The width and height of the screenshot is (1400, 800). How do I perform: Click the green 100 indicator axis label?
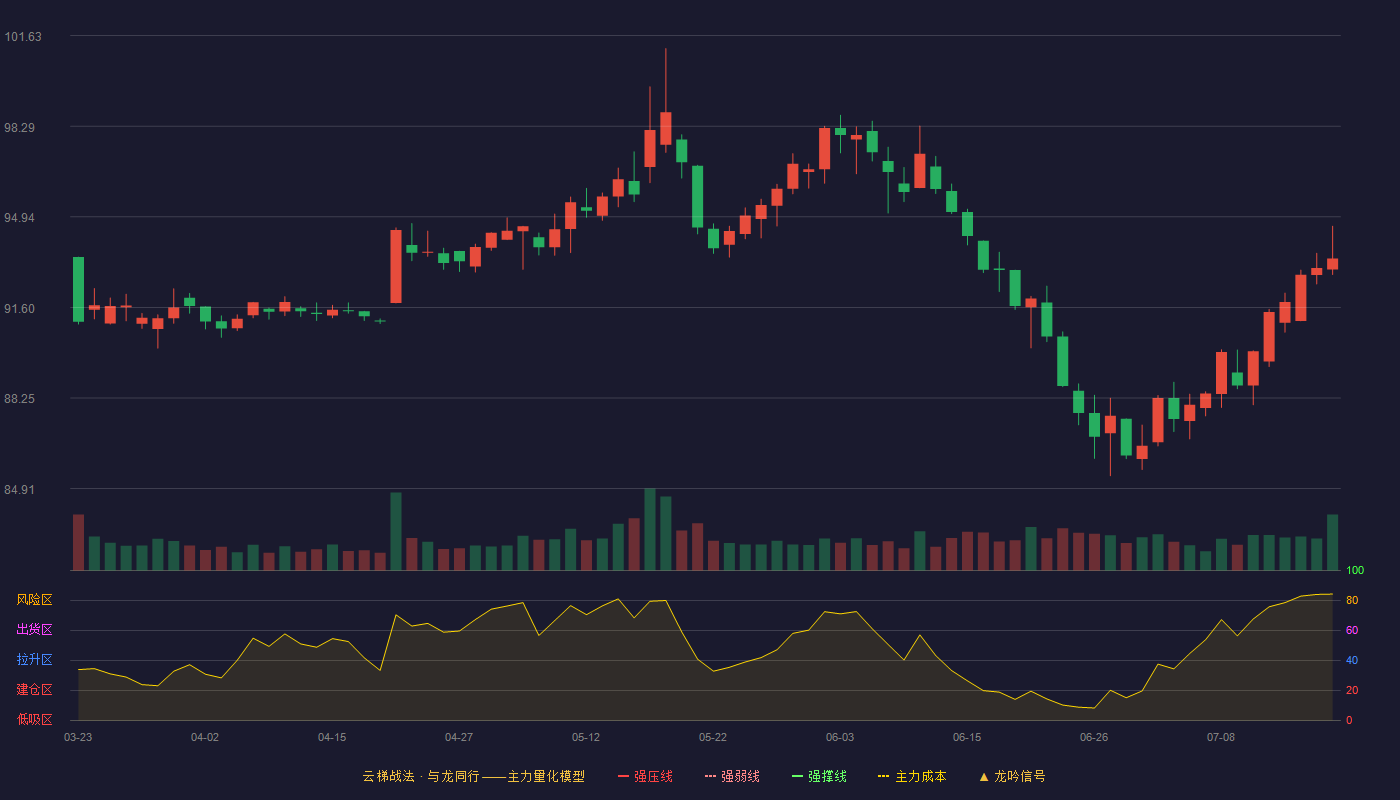[1355, 571]
